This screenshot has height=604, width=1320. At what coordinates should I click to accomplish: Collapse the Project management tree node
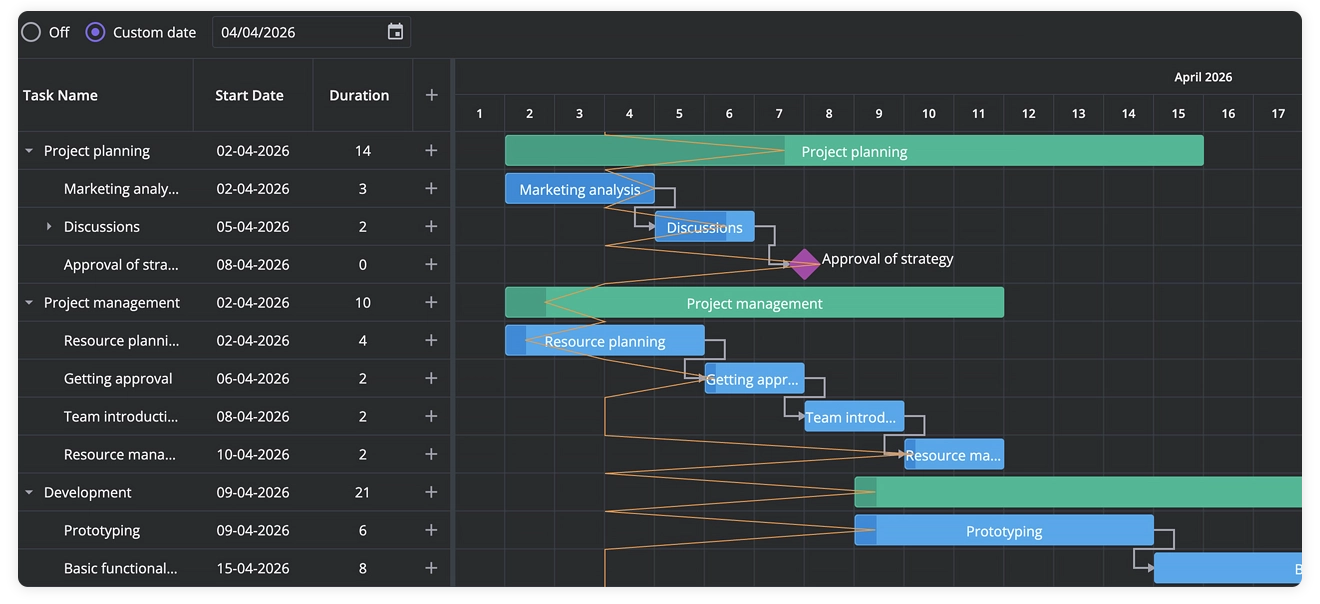pos(29,303)
